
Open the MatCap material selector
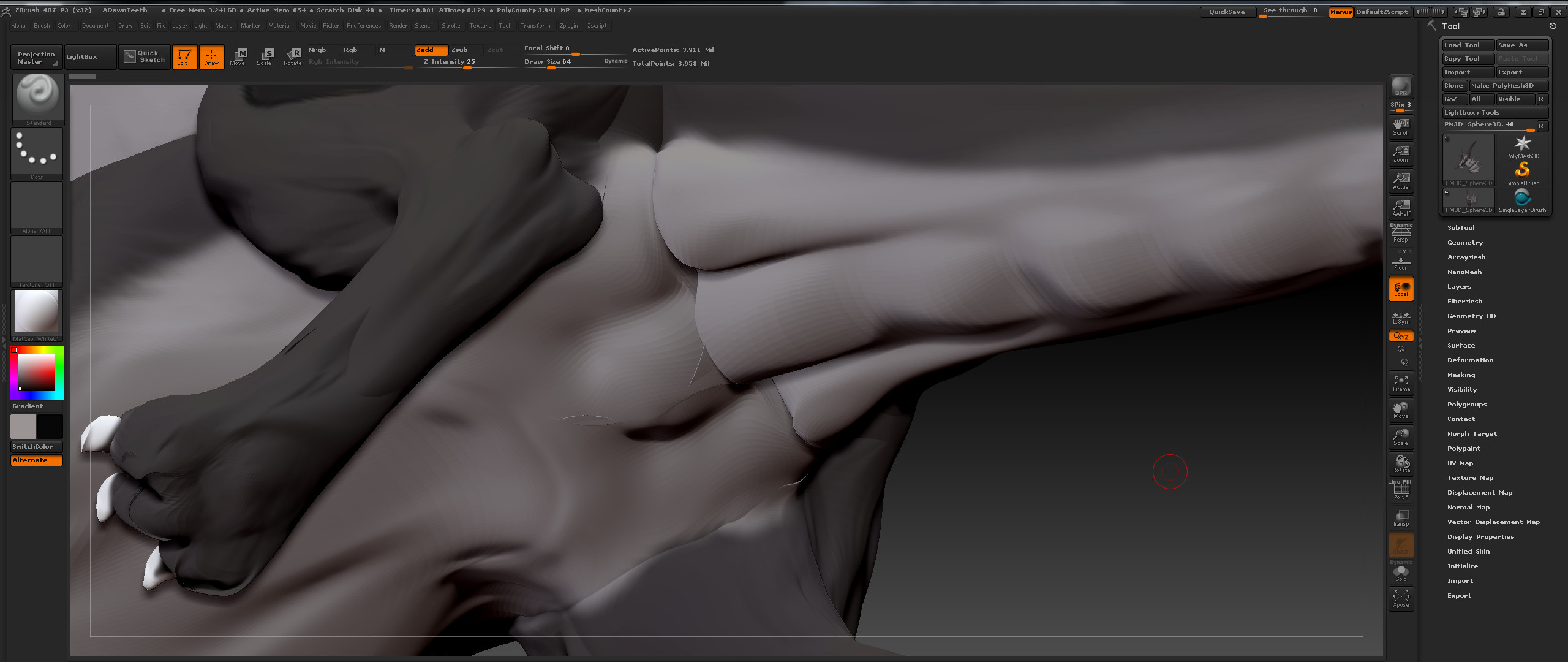(x=37, y=316)
